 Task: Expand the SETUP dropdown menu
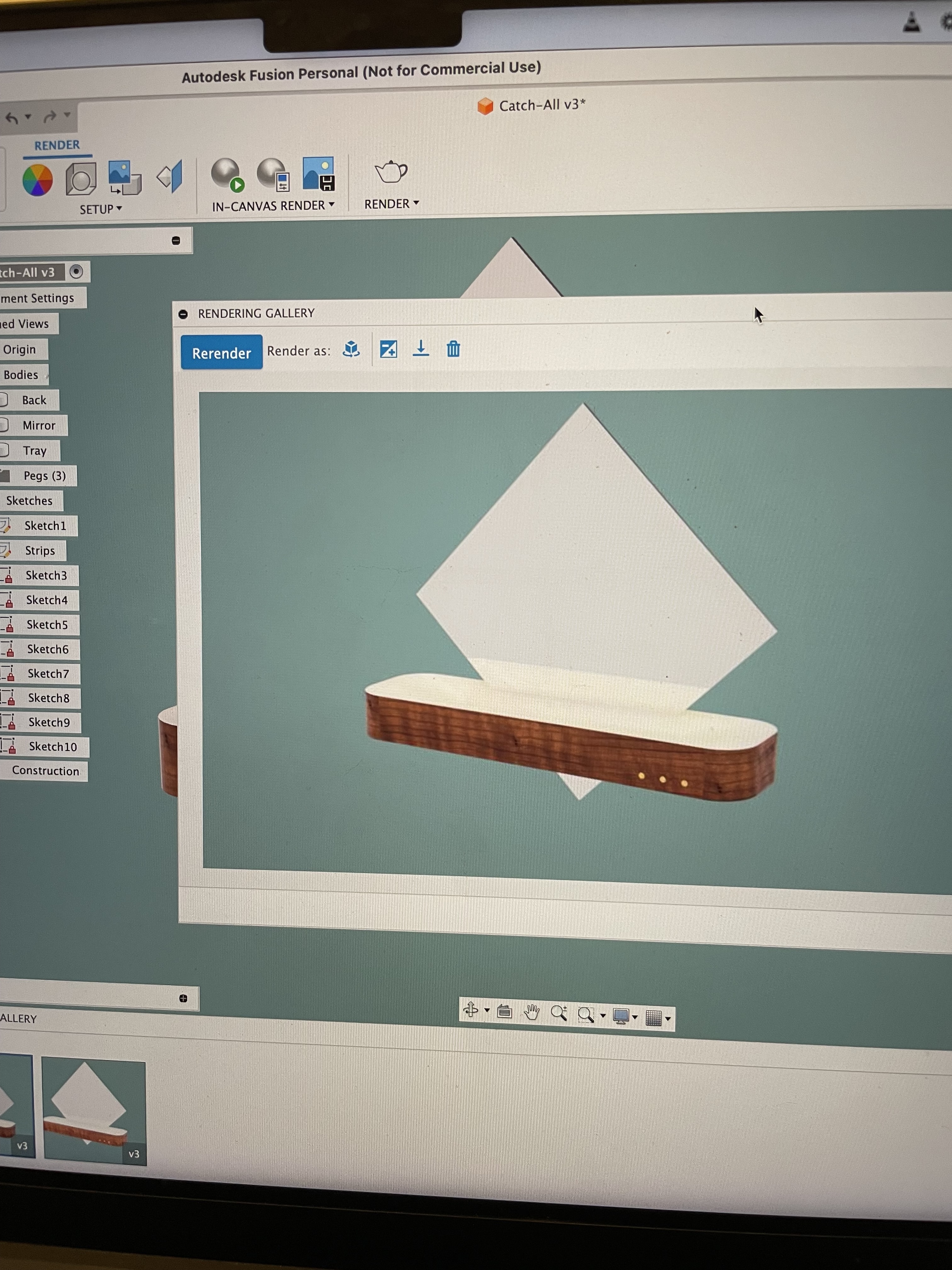[101, 209]
